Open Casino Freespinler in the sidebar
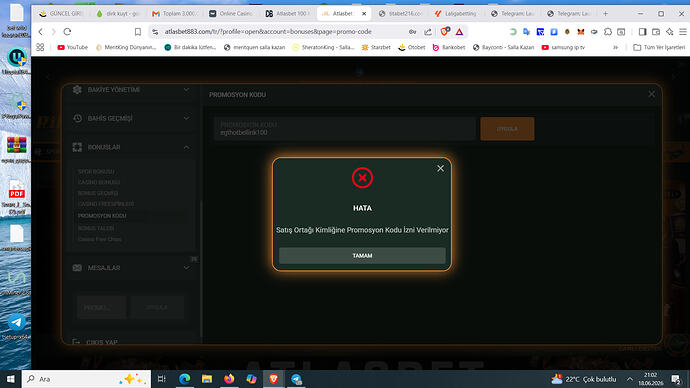Image resolution: width=690 pixels, height=388 pixels. (x=106, y=204)
